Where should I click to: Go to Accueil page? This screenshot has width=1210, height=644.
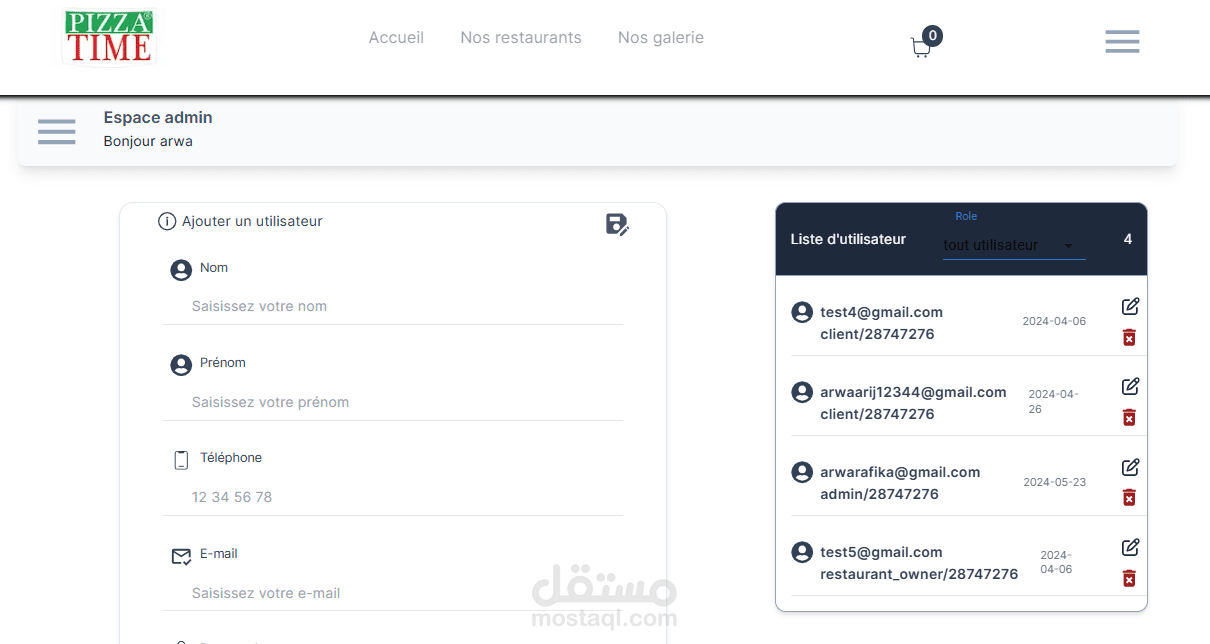(x=396, y=38)
